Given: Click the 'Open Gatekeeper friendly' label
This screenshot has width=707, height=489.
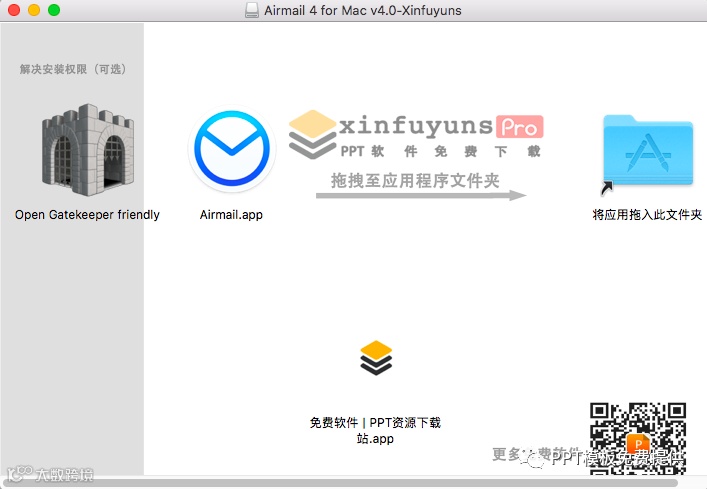Looking at the screenshot, I should point(87,215).
